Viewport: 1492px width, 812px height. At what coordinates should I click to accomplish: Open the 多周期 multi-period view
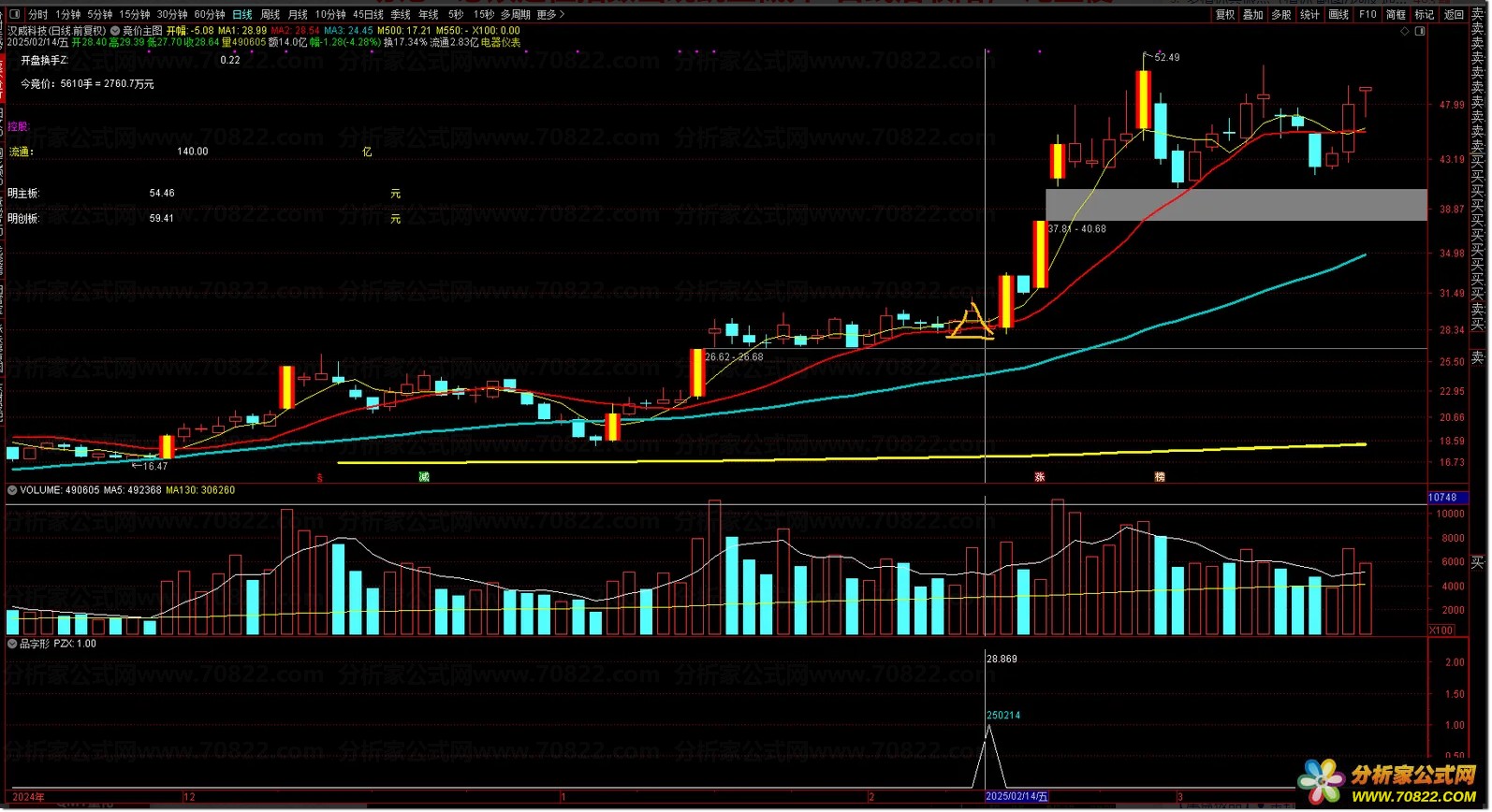(x=515, y=14)
